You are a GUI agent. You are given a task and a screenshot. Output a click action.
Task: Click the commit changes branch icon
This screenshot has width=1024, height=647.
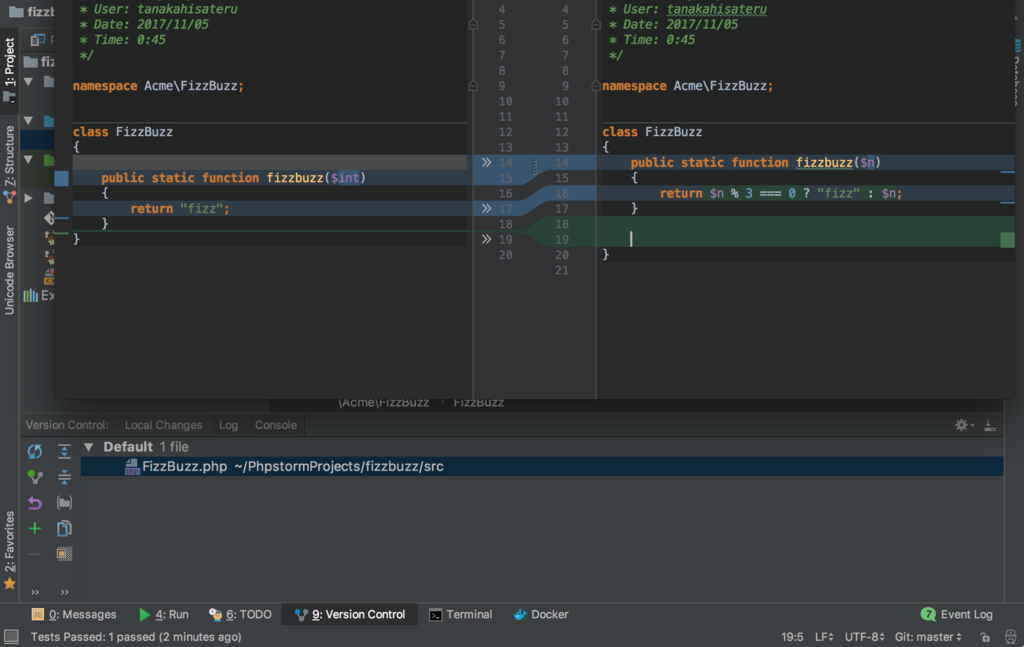[x=35, y=477]
